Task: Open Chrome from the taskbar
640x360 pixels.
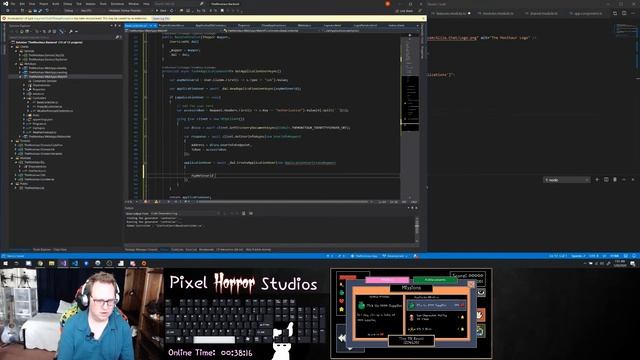Action: point(40,264)
